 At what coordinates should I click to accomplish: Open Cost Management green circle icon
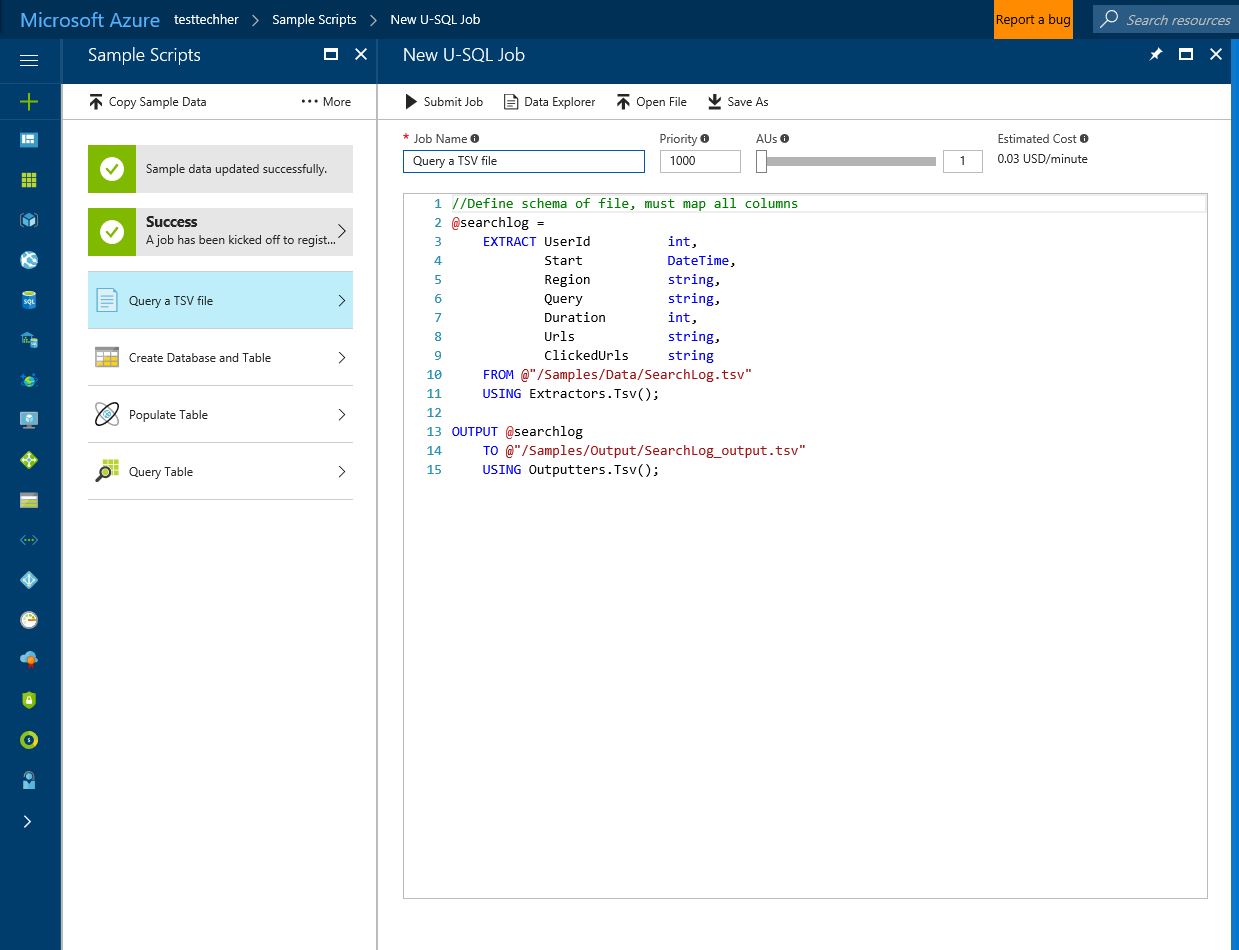click(29, 740)
